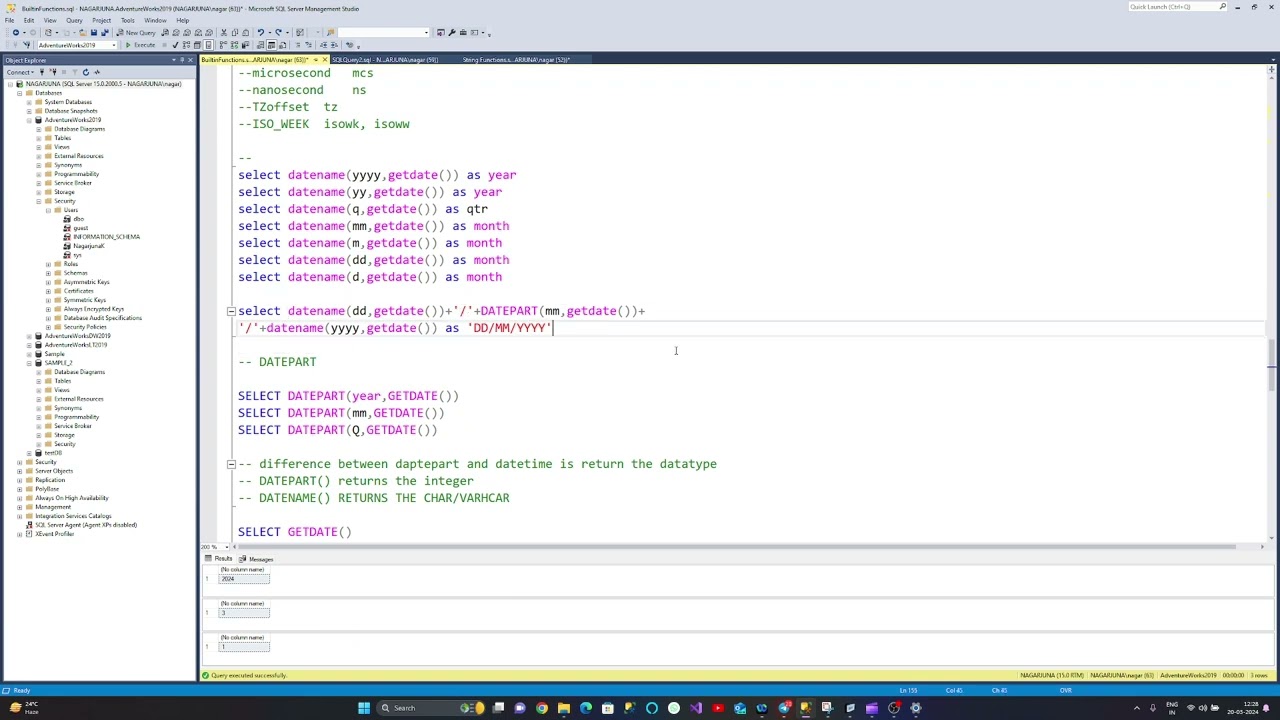Image resolution: width=1280 pixels, height=720 pixels.
Task: Click the Cut scissors icon
Action: point(223,32)
